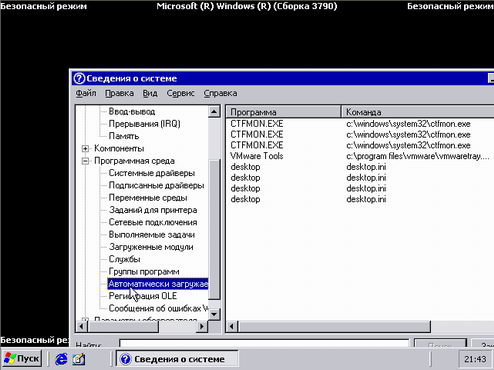Open the Сервис menu
Viewport: 494px width, 370px height.
point(180,93)
